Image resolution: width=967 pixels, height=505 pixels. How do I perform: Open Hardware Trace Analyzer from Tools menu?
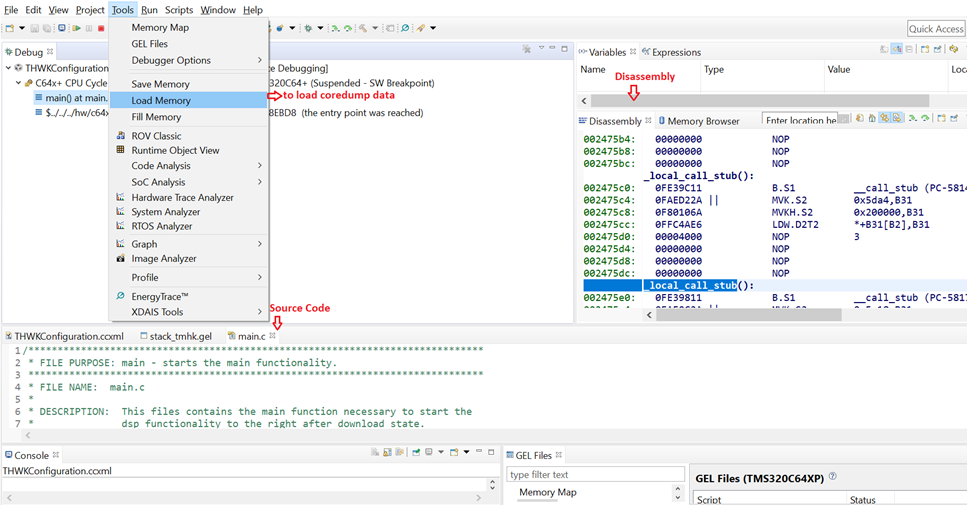click(188, 197)
